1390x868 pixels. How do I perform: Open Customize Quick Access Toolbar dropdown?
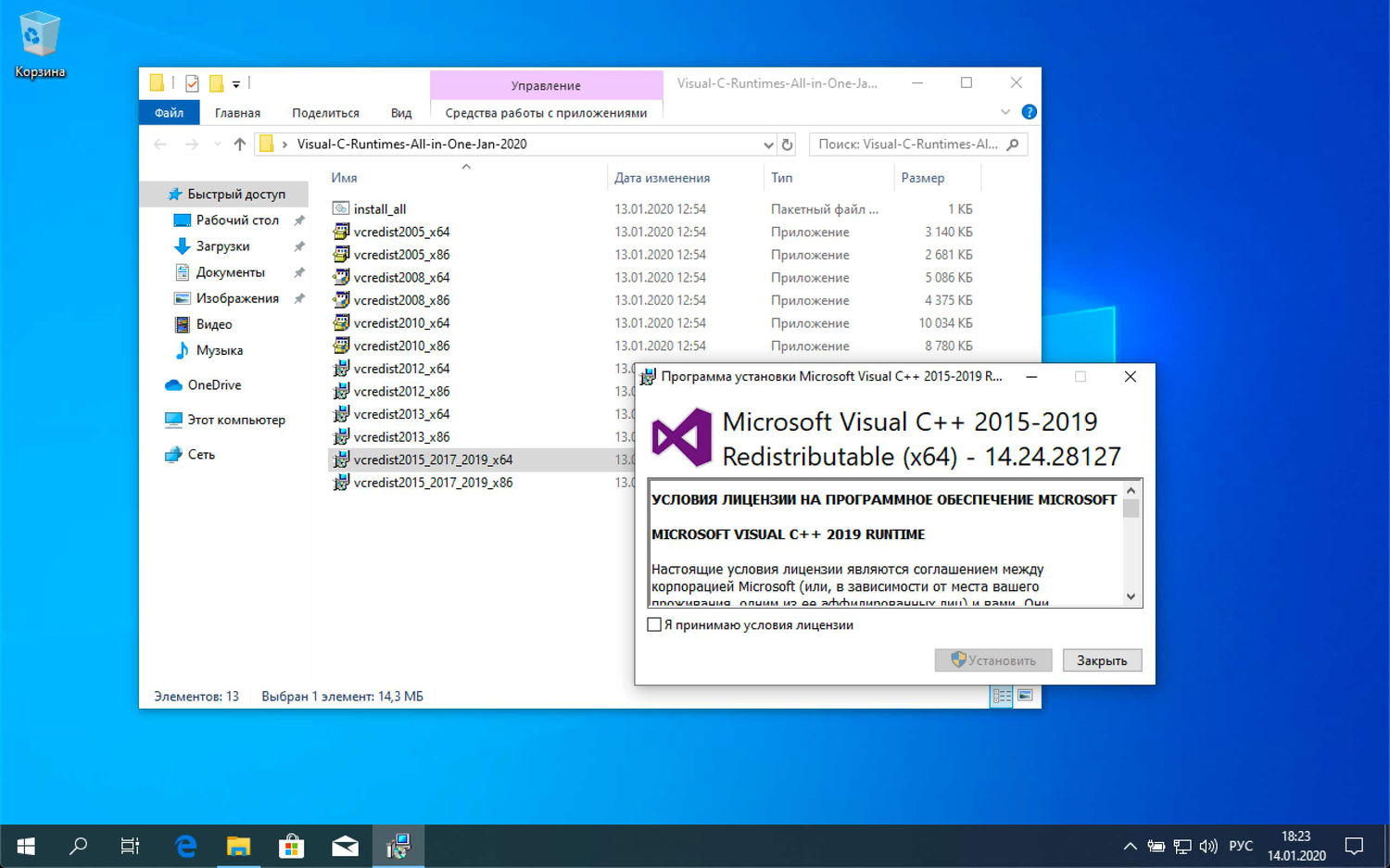coord(235,84)
